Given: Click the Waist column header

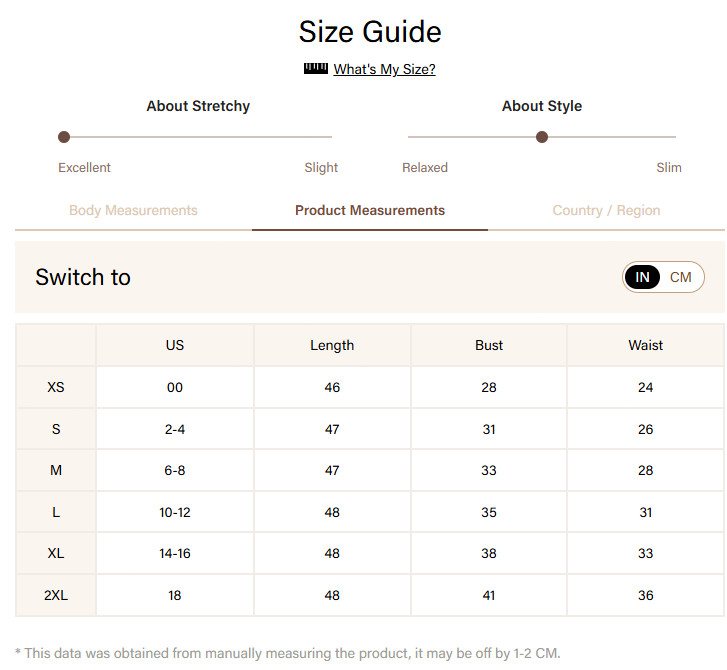Looking at the screenshot, I should tap(645, 345).
